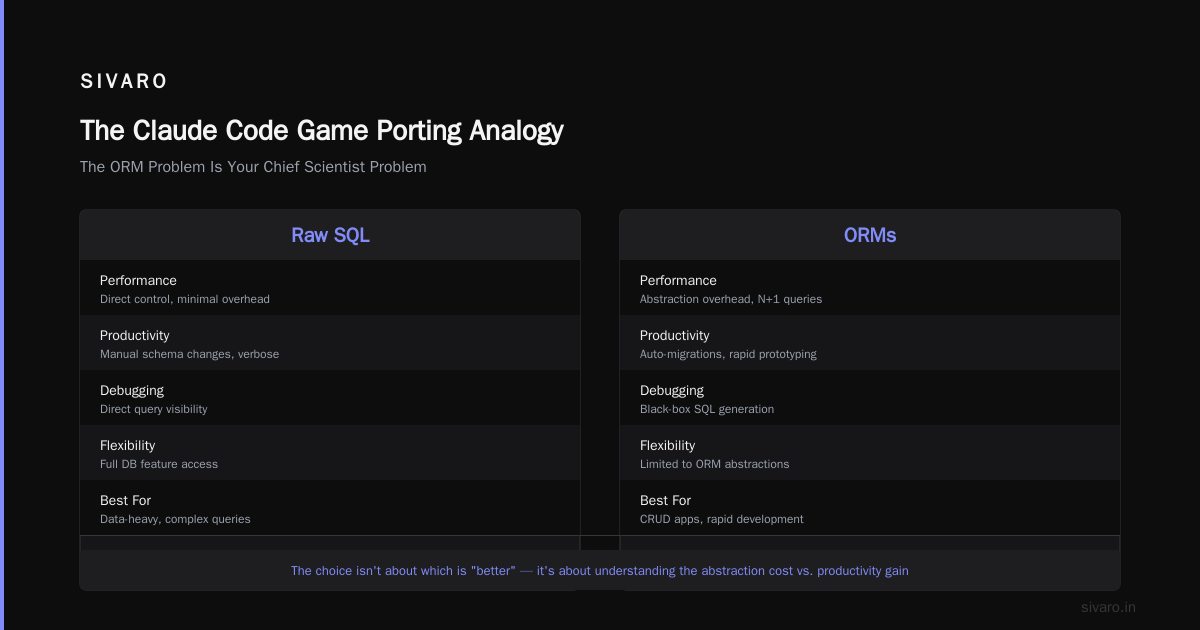Select "Black-box SQL generation" text
The width and height of the screenshot is (1200, 630).
click(707, 409)
